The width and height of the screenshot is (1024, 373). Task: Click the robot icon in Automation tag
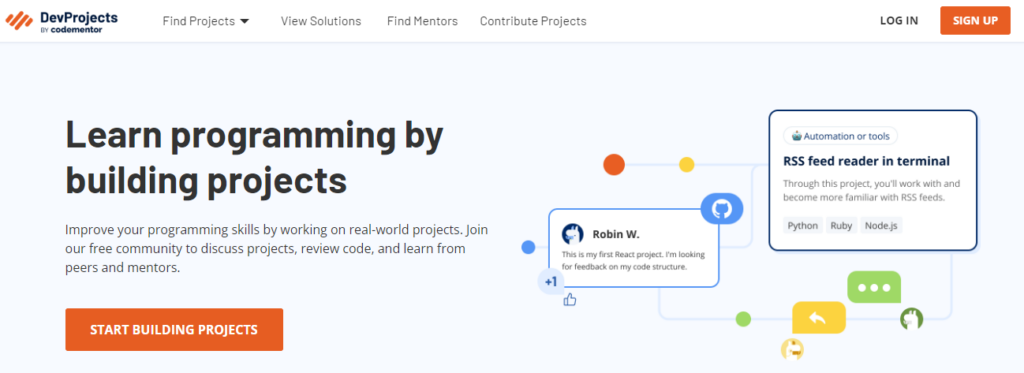pos(796,136)
